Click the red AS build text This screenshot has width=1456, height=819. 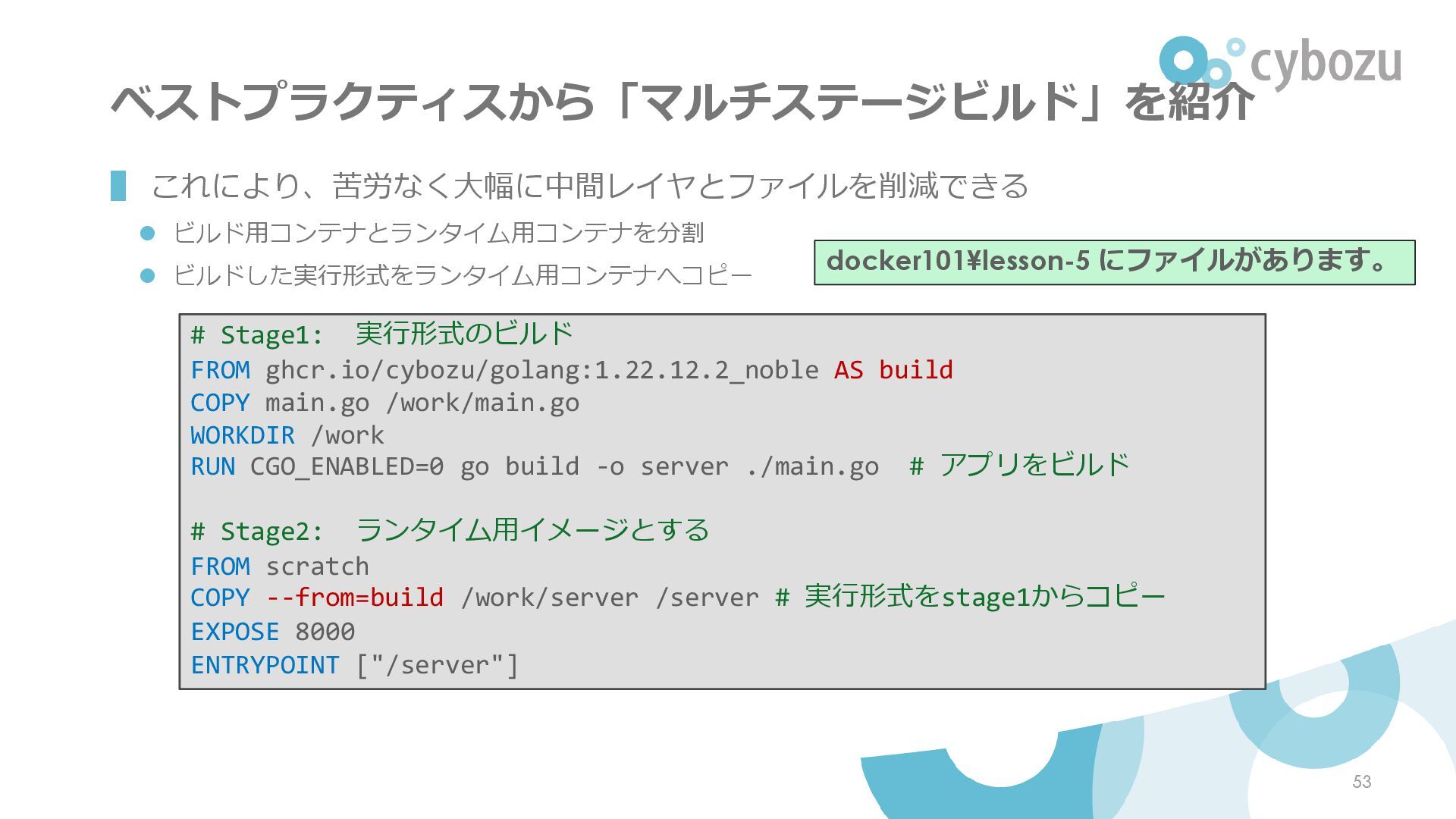point(893,370)
